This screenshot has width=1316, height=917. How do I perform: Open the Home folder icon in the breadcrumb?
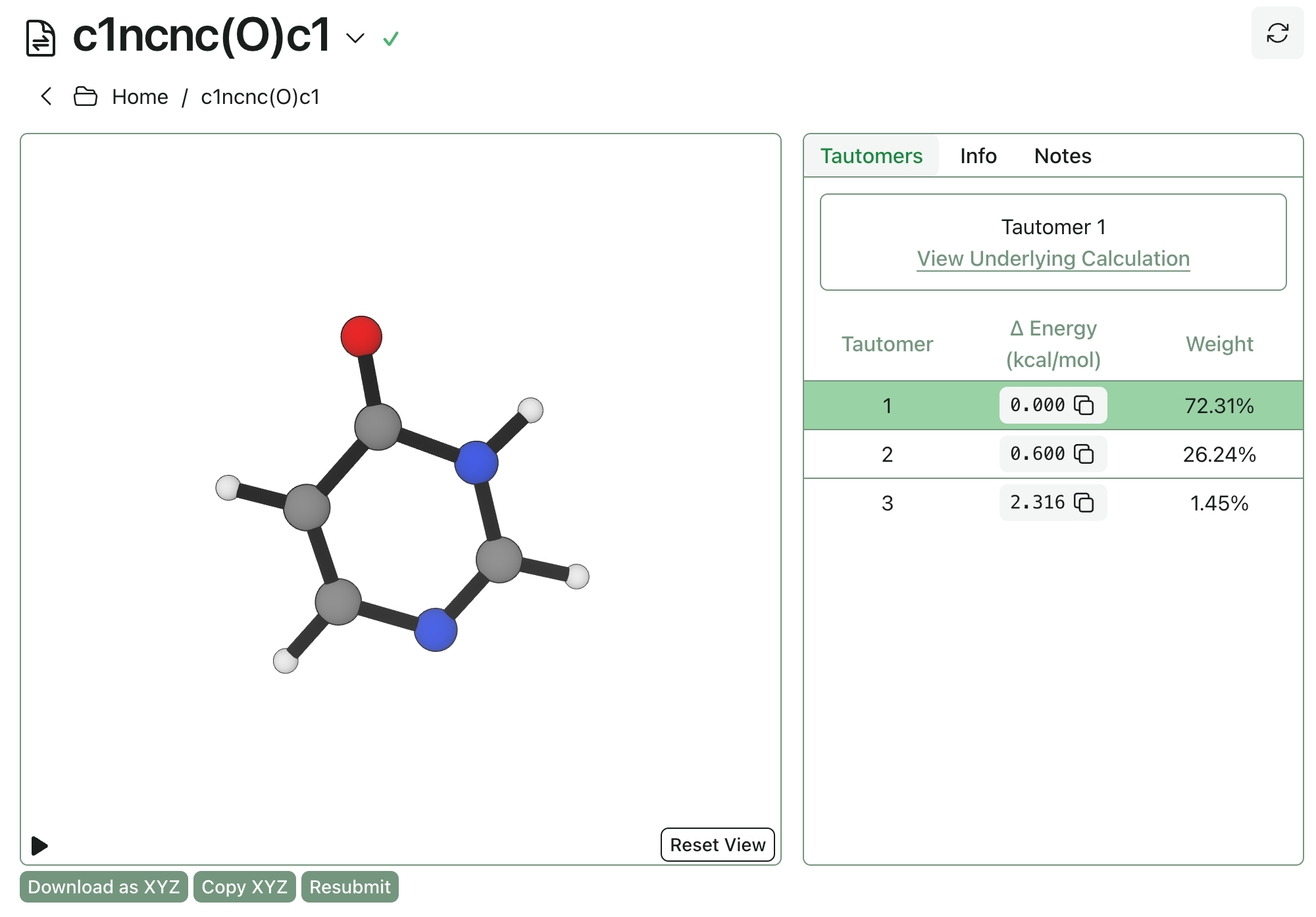[x=84, y=96]
